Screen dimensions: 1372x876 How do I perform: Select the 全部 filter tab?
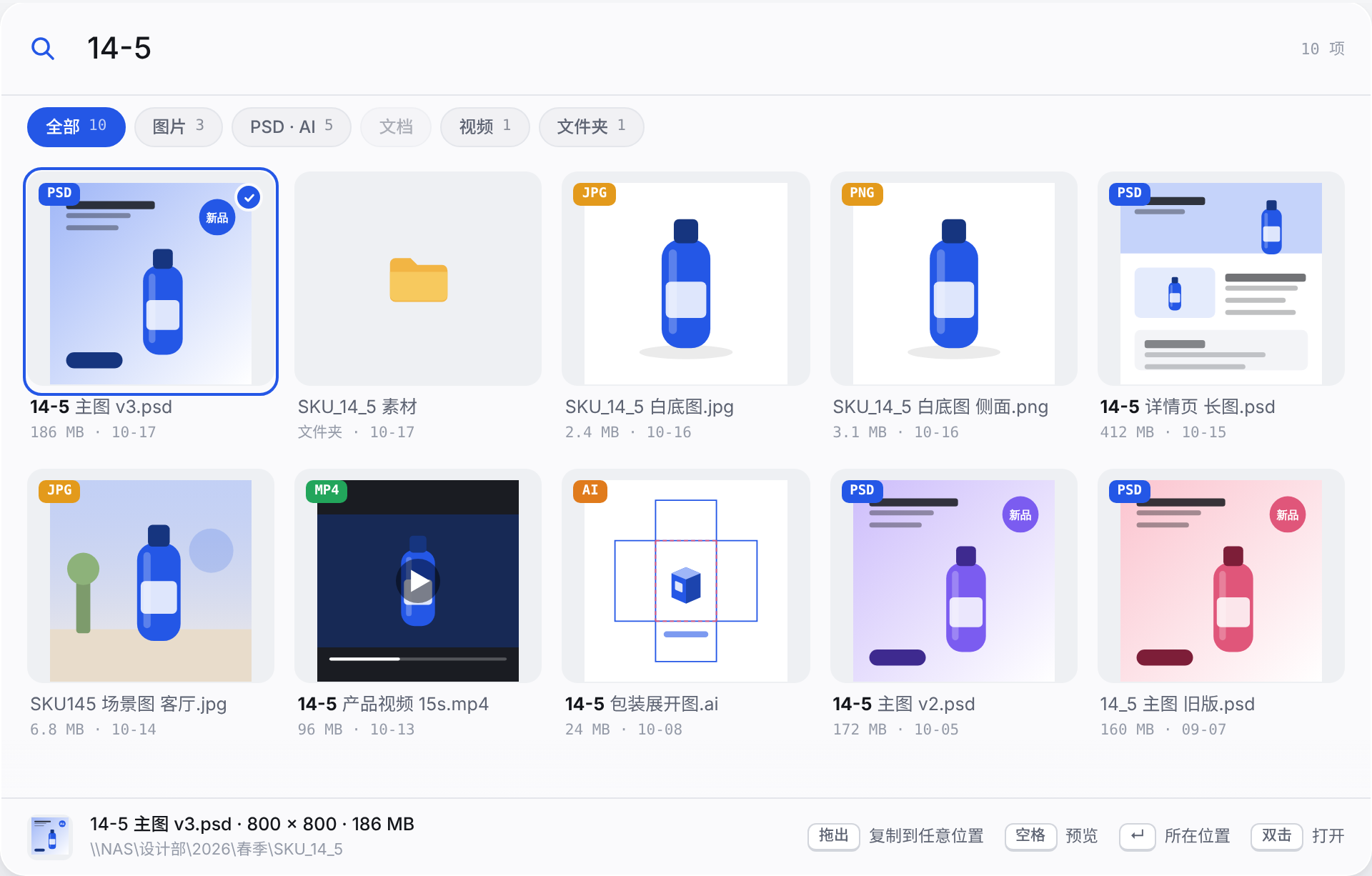pos(76,126)
